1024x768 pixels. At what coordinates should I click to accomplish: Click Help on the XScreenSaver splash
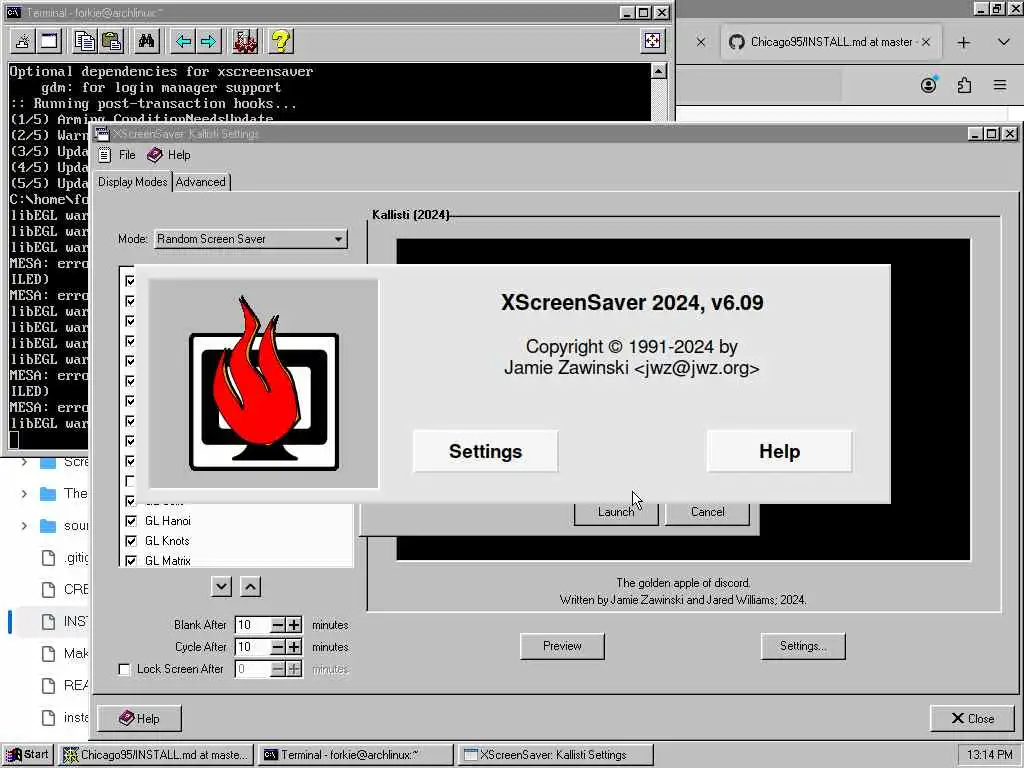(779, 451)
